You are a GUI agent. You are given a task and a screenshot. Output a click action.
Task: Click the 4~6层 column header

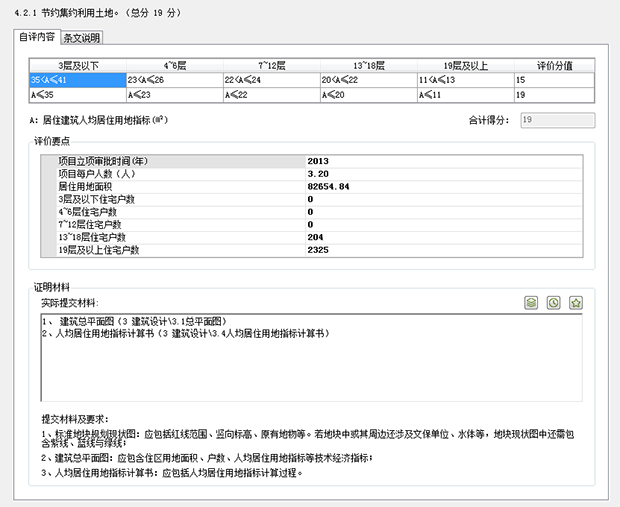[x=175, y=66]
